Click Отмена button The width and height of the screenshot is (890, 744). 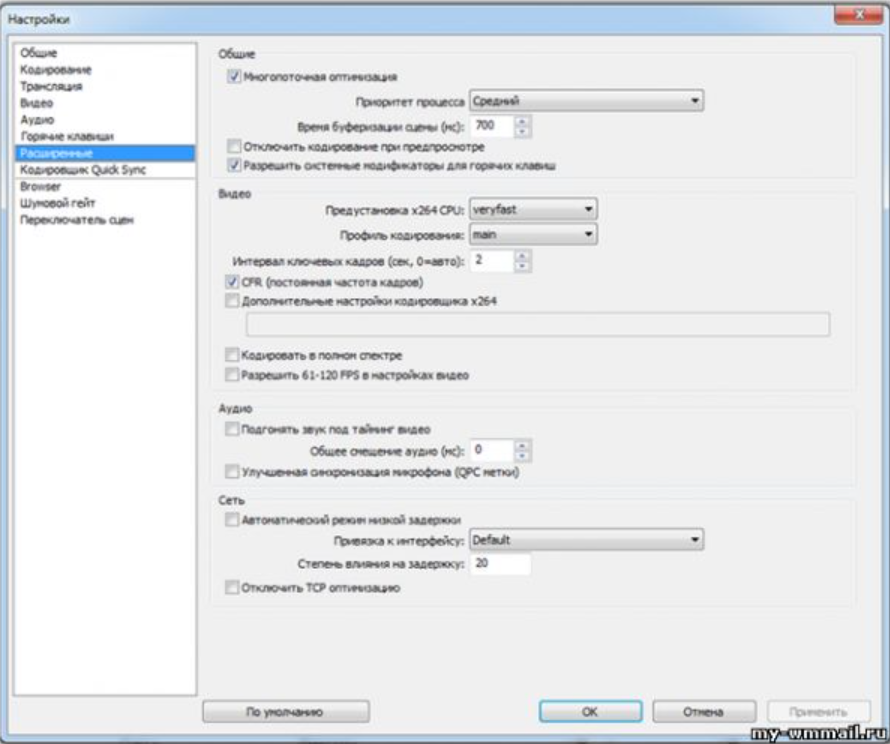point(704,712)
